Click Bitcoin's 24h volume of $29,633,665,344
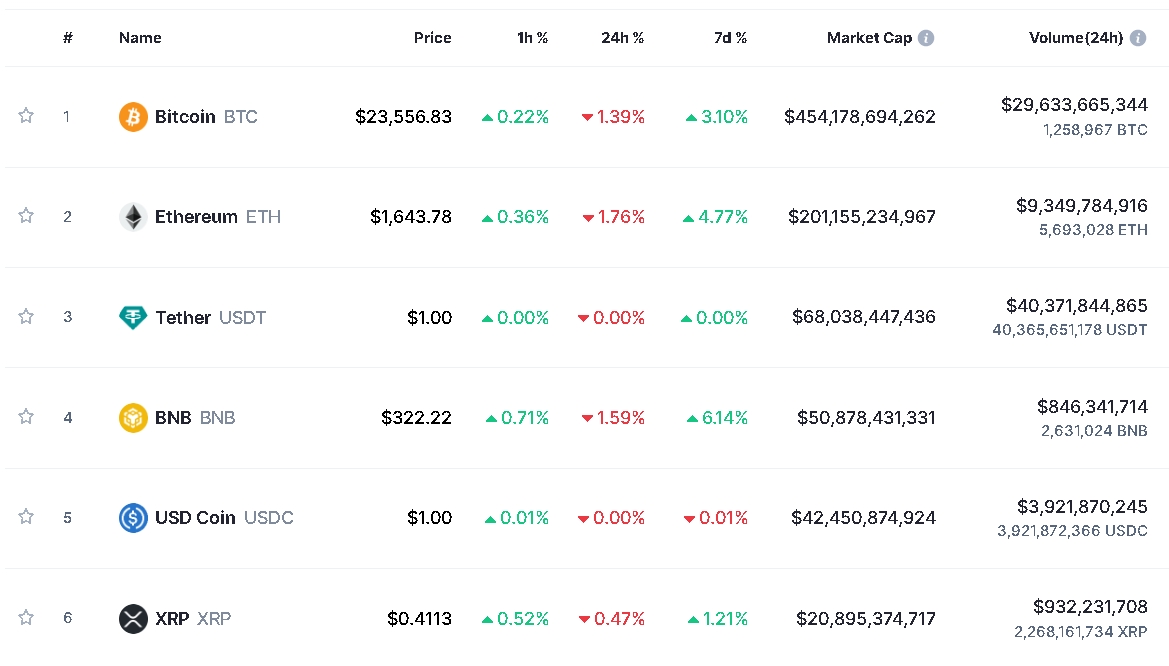 coord(1074,105)
